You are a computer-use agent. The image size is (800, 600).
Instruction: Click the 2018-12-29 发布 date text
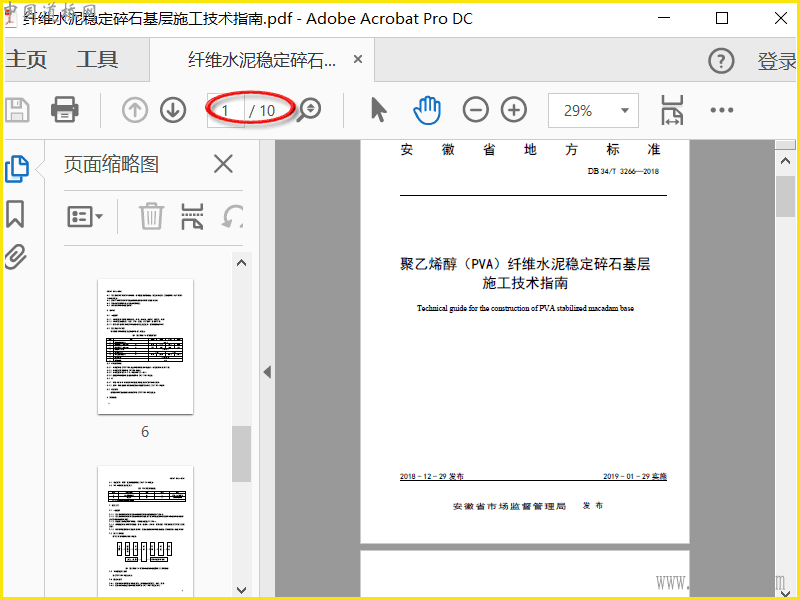point(432,476)
